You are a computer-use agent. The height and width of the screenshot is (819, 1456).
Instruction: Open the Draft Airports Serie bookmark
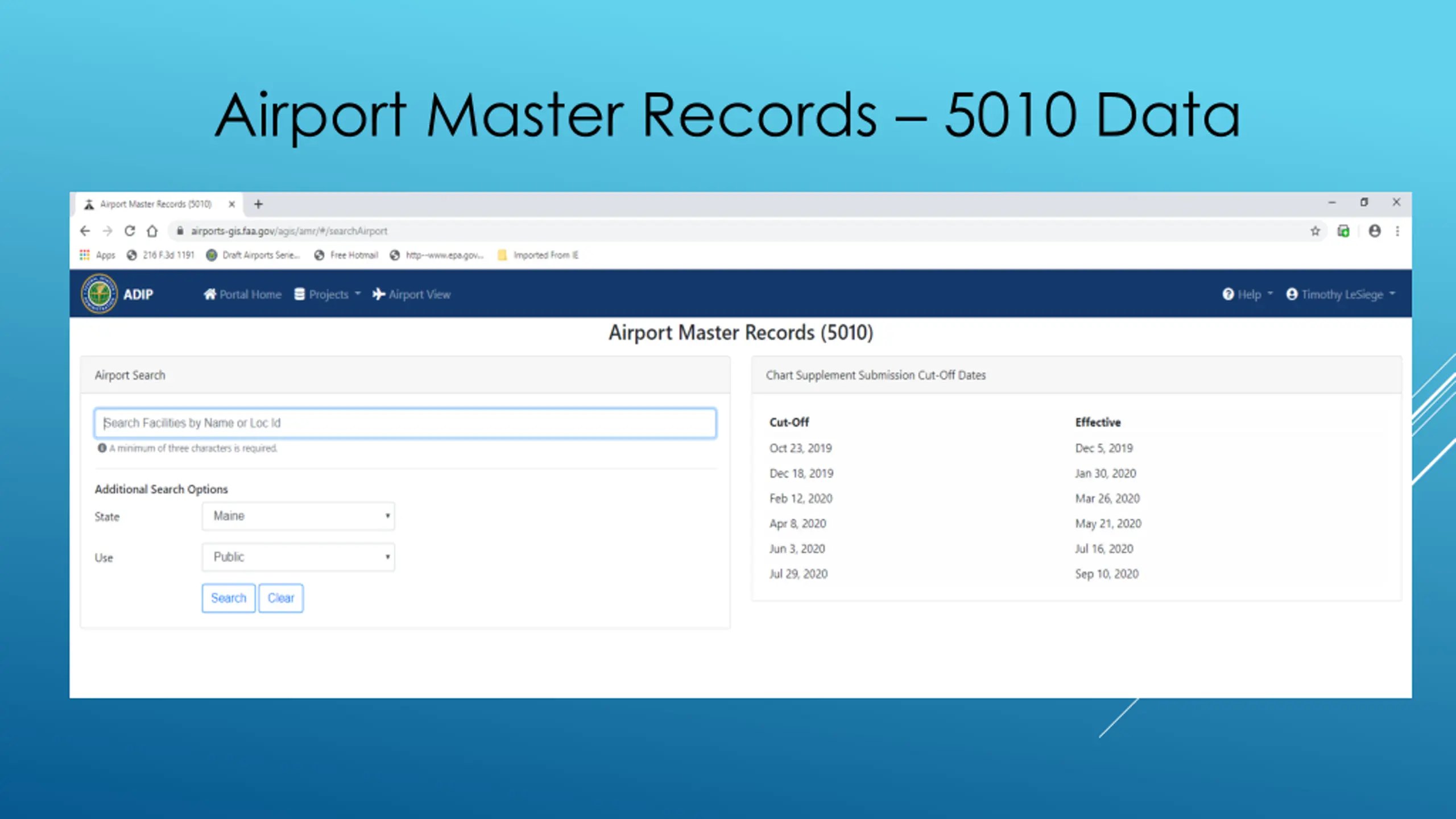253,255
